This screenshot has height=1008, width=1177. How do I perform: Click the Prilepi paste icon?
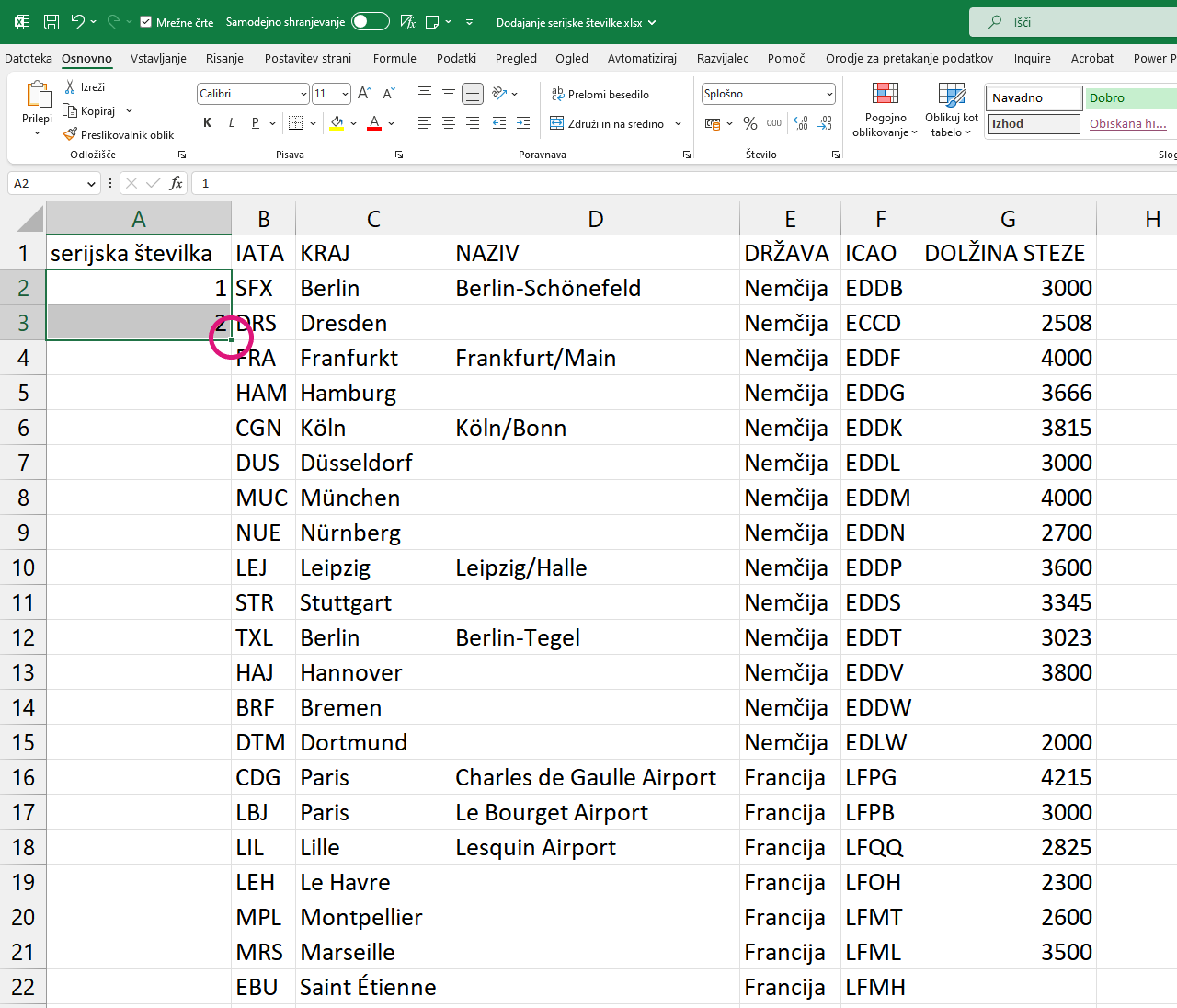point(38,95)
